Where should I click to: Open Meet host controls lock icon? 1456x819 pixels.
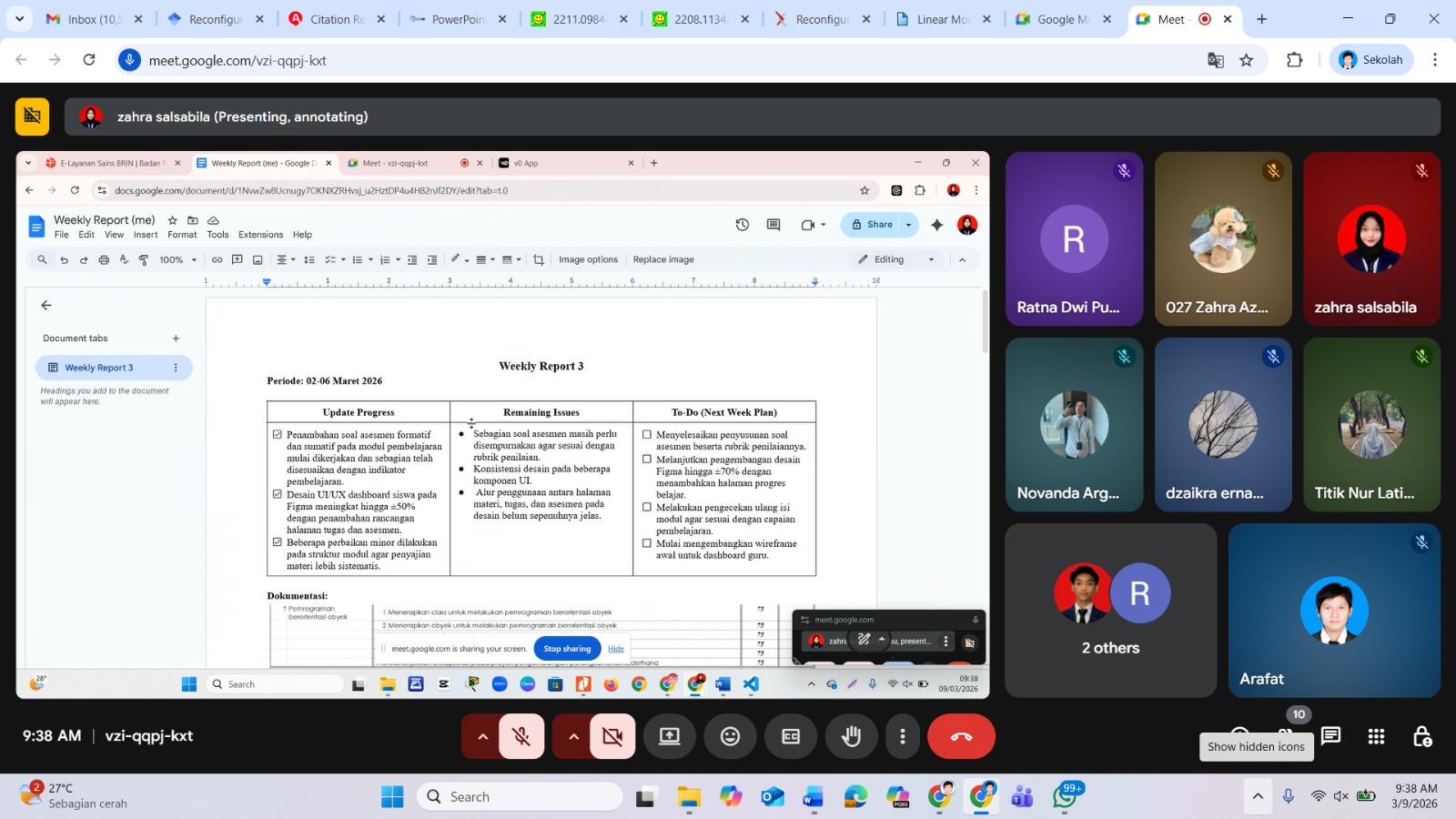point(1422,736)
